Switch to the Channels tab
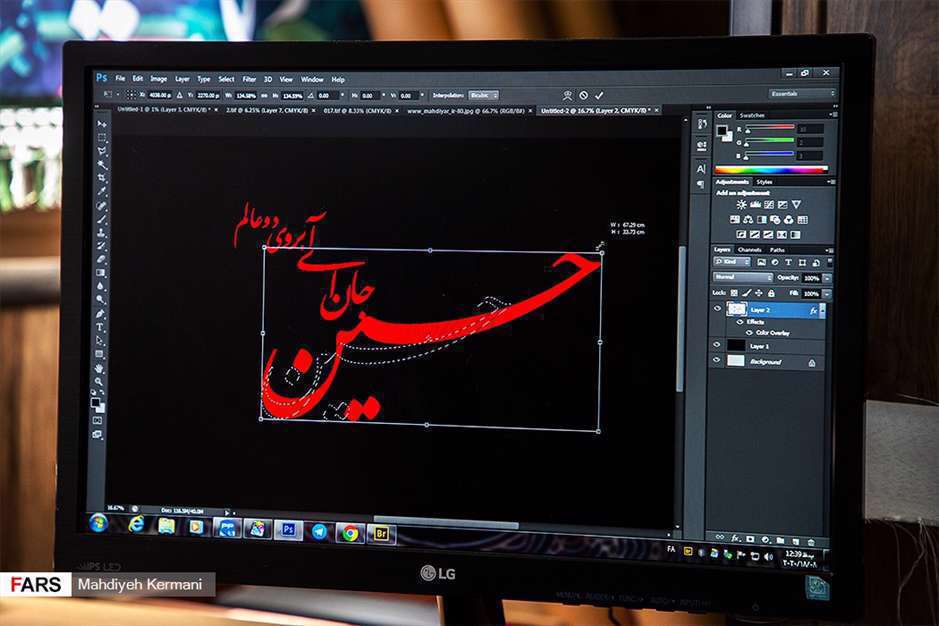The height and width of the screenshot is (626, 939). [751, 248]
